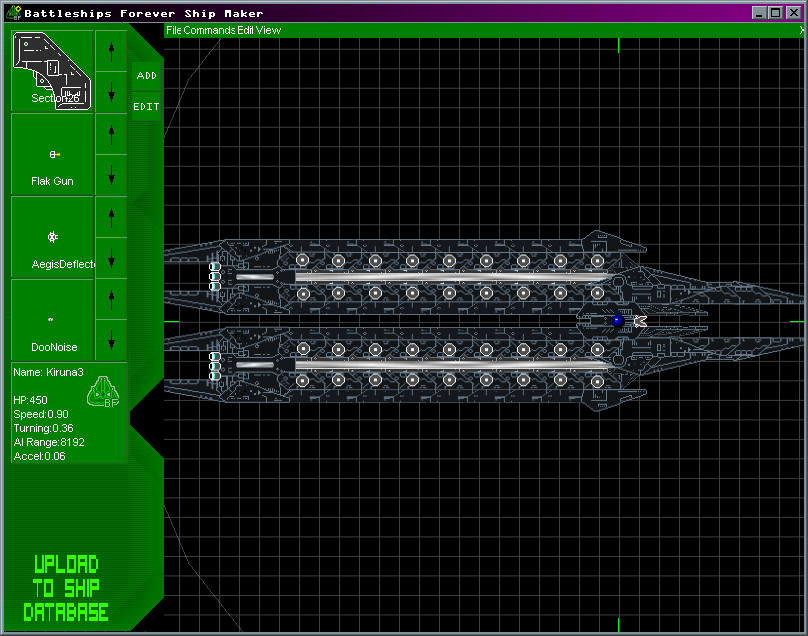Viewport: 808px width, 636px height.
Task: Open the Edit menu
Action: tap(245, 30)
